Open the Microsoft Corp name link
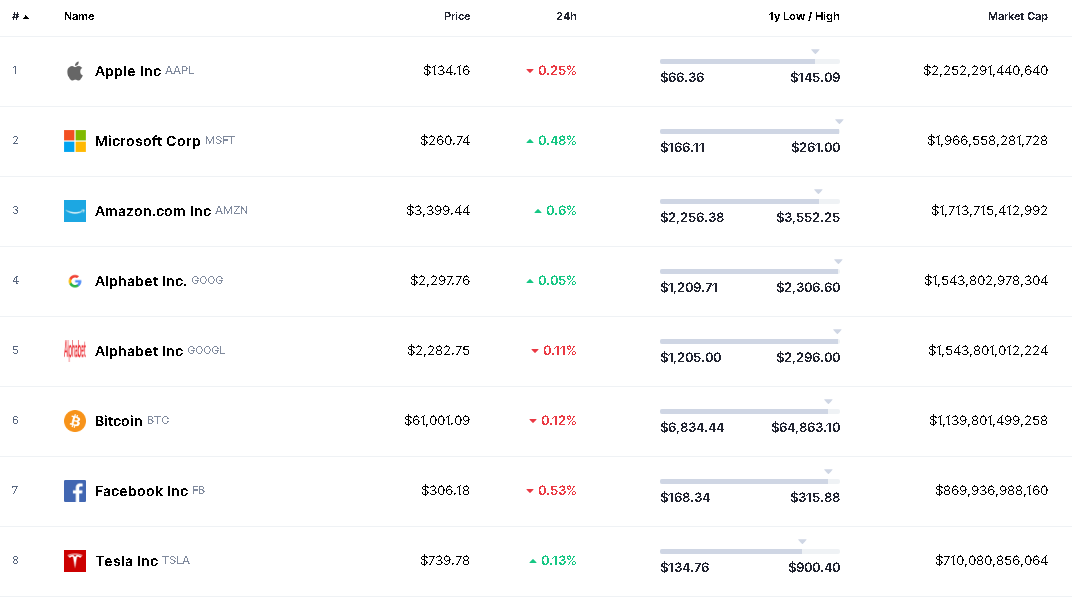Screen dimensions: 1072x597 147,141
